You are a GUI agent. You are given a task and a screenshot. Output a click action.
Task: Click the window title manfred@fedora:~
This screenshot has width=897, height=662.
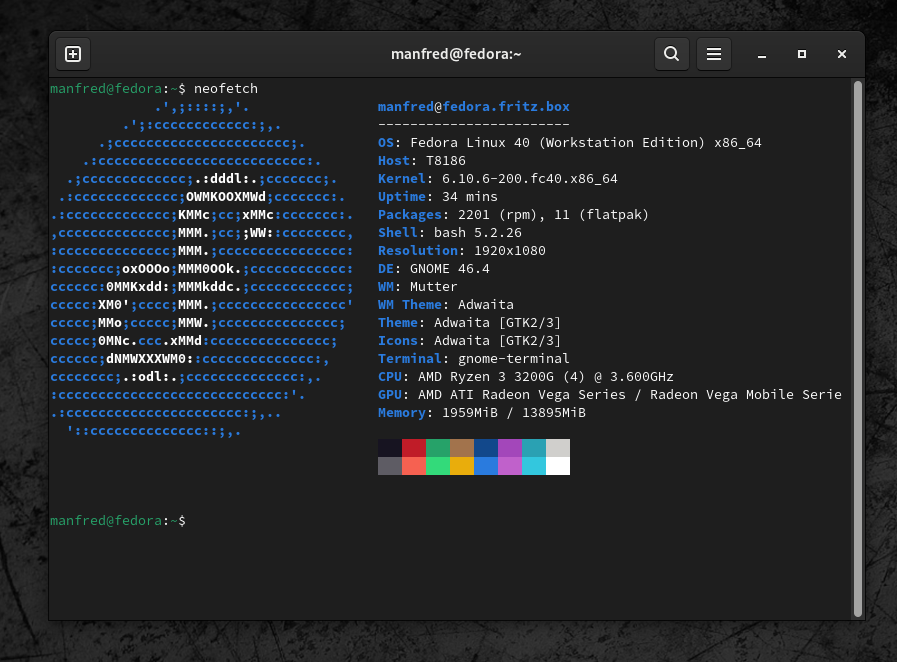pyautogui.click(x=456, y=54)
